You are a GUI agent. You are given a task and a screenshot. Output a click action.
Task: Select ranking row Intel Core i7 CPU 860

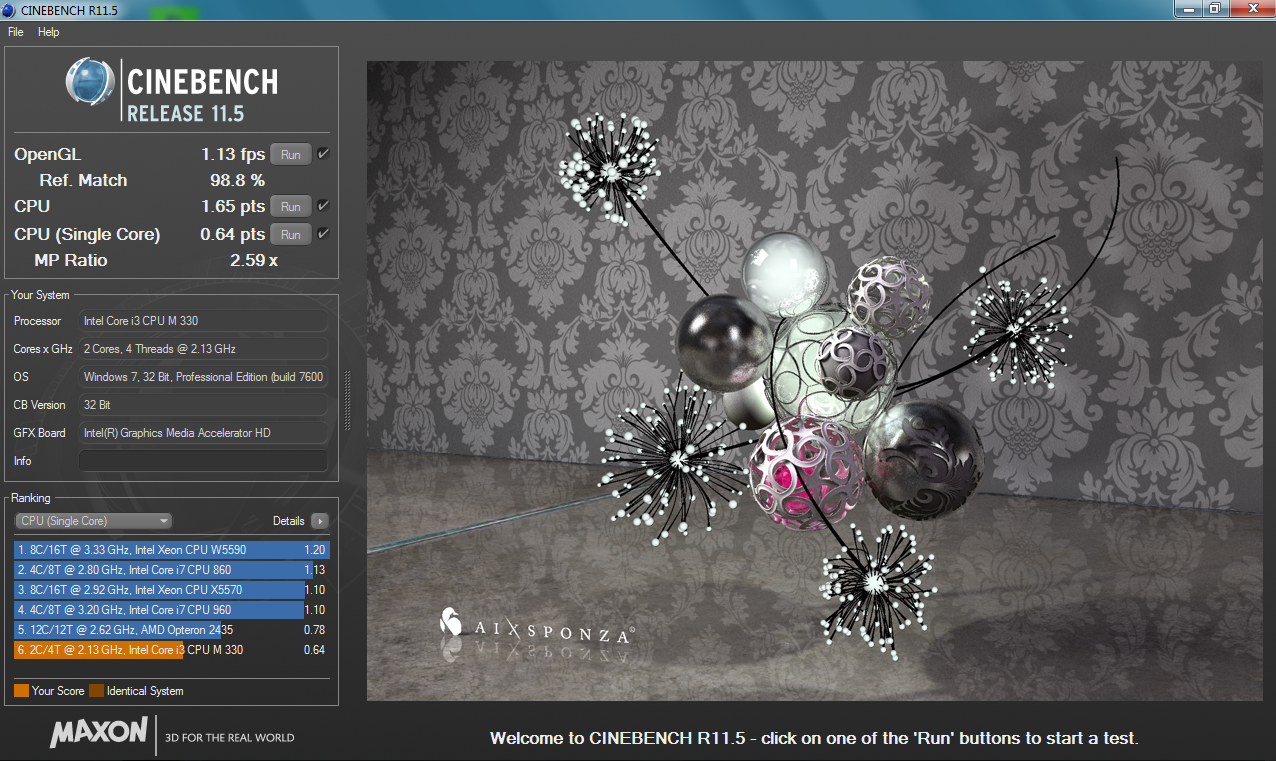[171, 570]
